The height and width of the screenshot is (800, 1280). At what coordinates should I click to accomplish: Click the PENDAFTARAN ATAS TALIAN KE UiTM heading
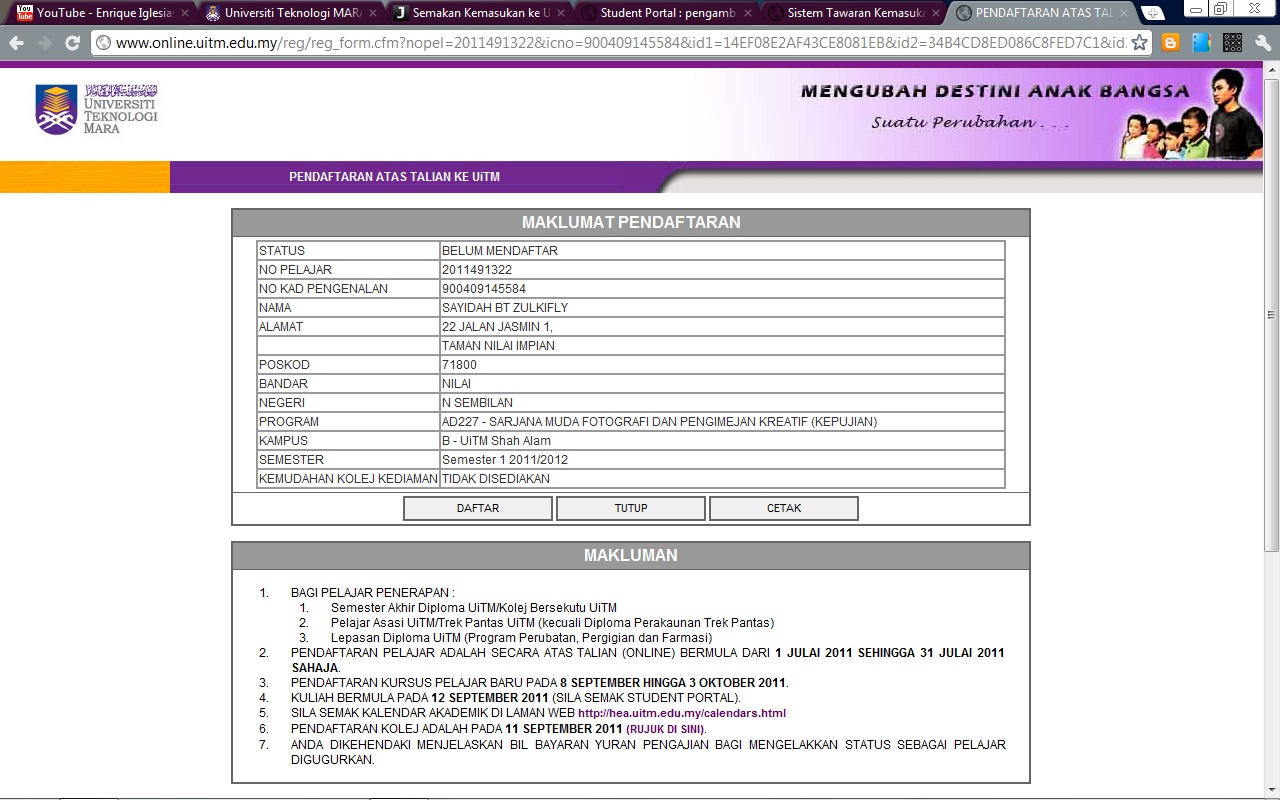(x=394, y=177)
